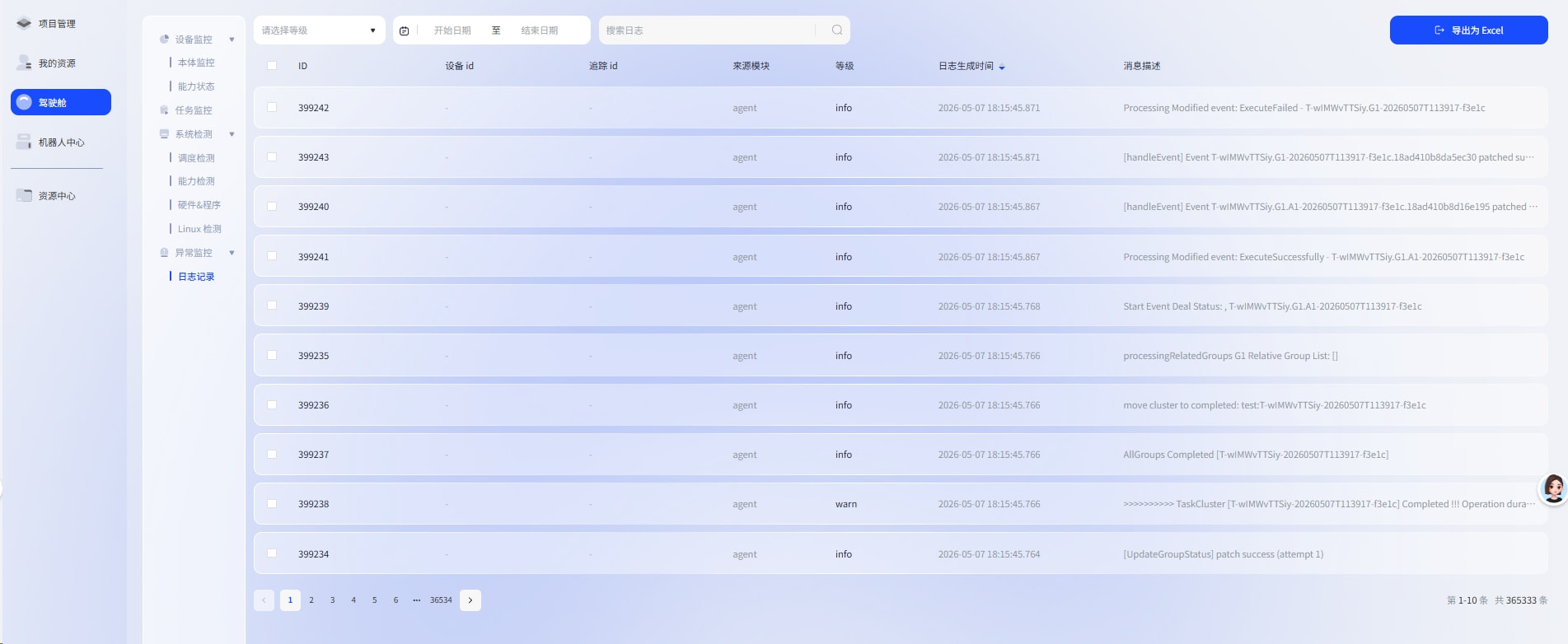Screen dimensions: 1568x644
Task: Open 能力检测 menu item
Action: point(196,180)
